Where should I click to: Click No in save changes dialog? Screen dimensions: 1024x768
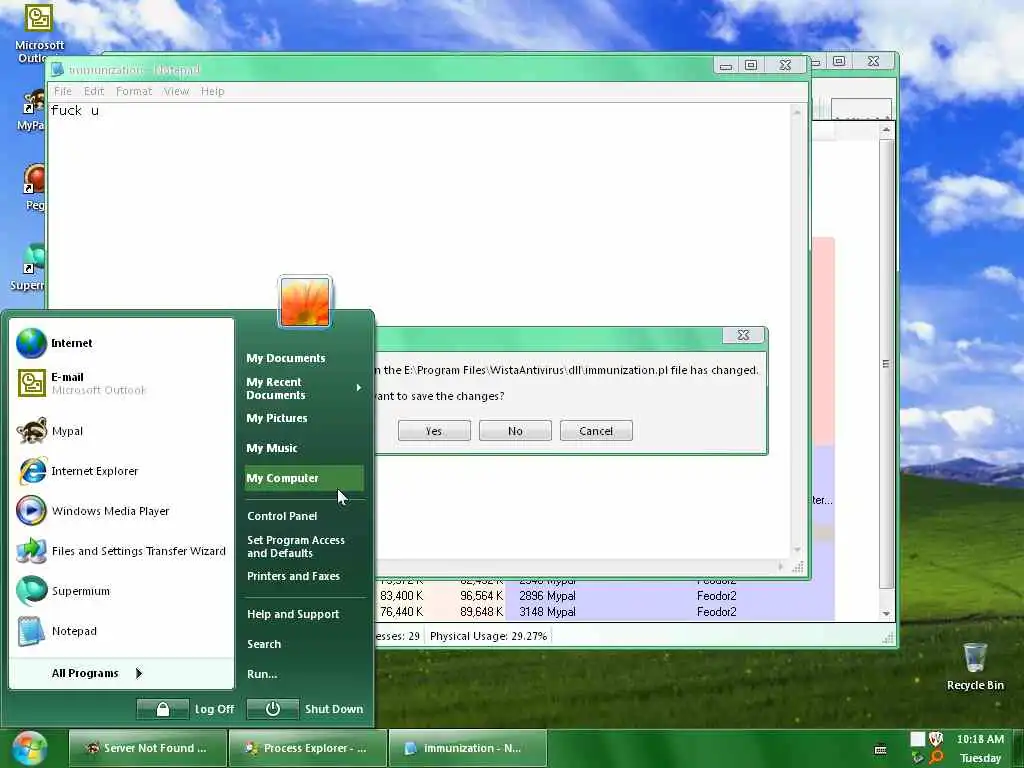point(515,431)
